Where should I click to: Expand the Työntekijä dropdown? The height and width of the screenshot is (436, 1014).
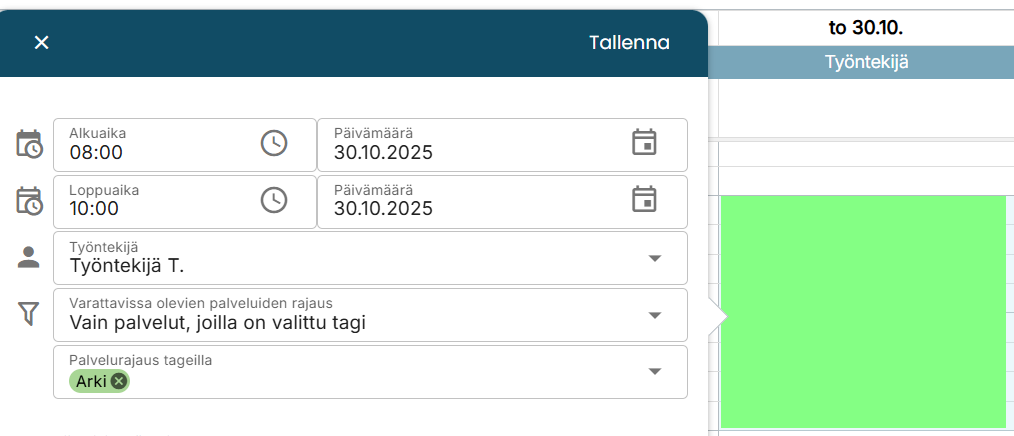pyautogui.click(x=655, y=258)
